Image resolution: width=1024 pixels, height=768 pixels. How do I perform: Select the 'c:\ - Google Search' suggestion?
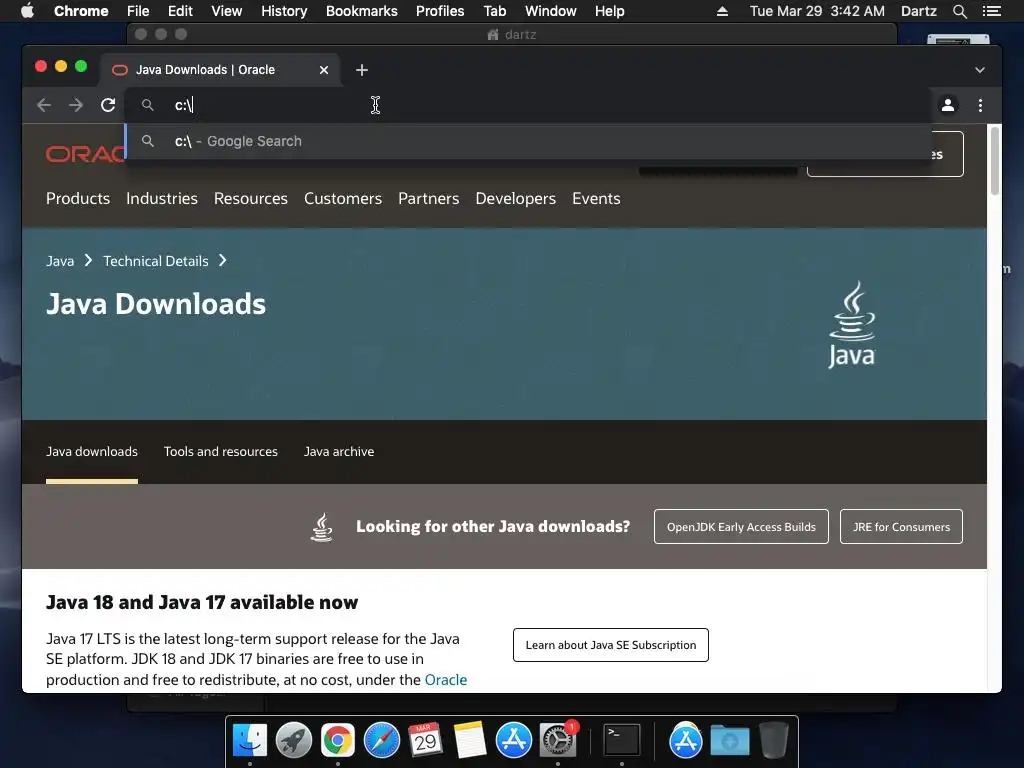[x=528, y=141]
